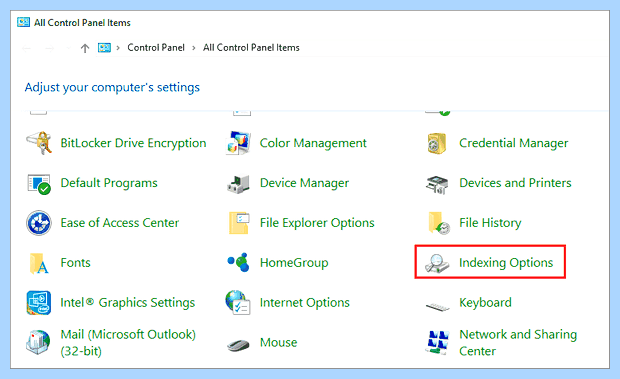This screenshot has width=620, height=379.
Task: Click the Ease of Access Center icon
Action: coord(39,223)
